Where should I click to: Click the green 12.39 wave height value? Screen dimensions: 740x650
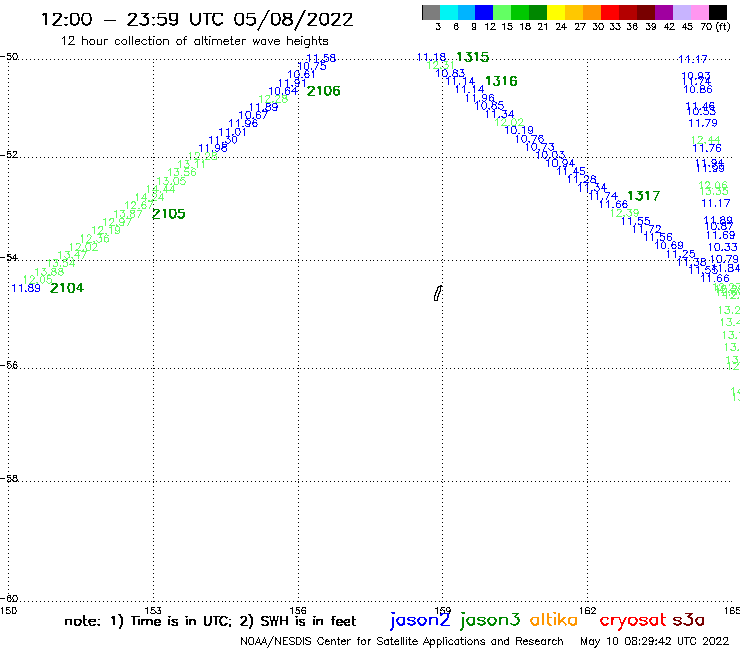point(624,213)
